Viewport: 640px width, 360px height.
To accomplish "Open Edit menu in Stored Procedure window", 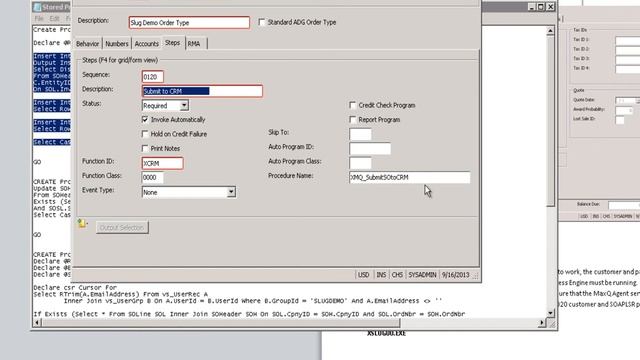I will [54, 18].
